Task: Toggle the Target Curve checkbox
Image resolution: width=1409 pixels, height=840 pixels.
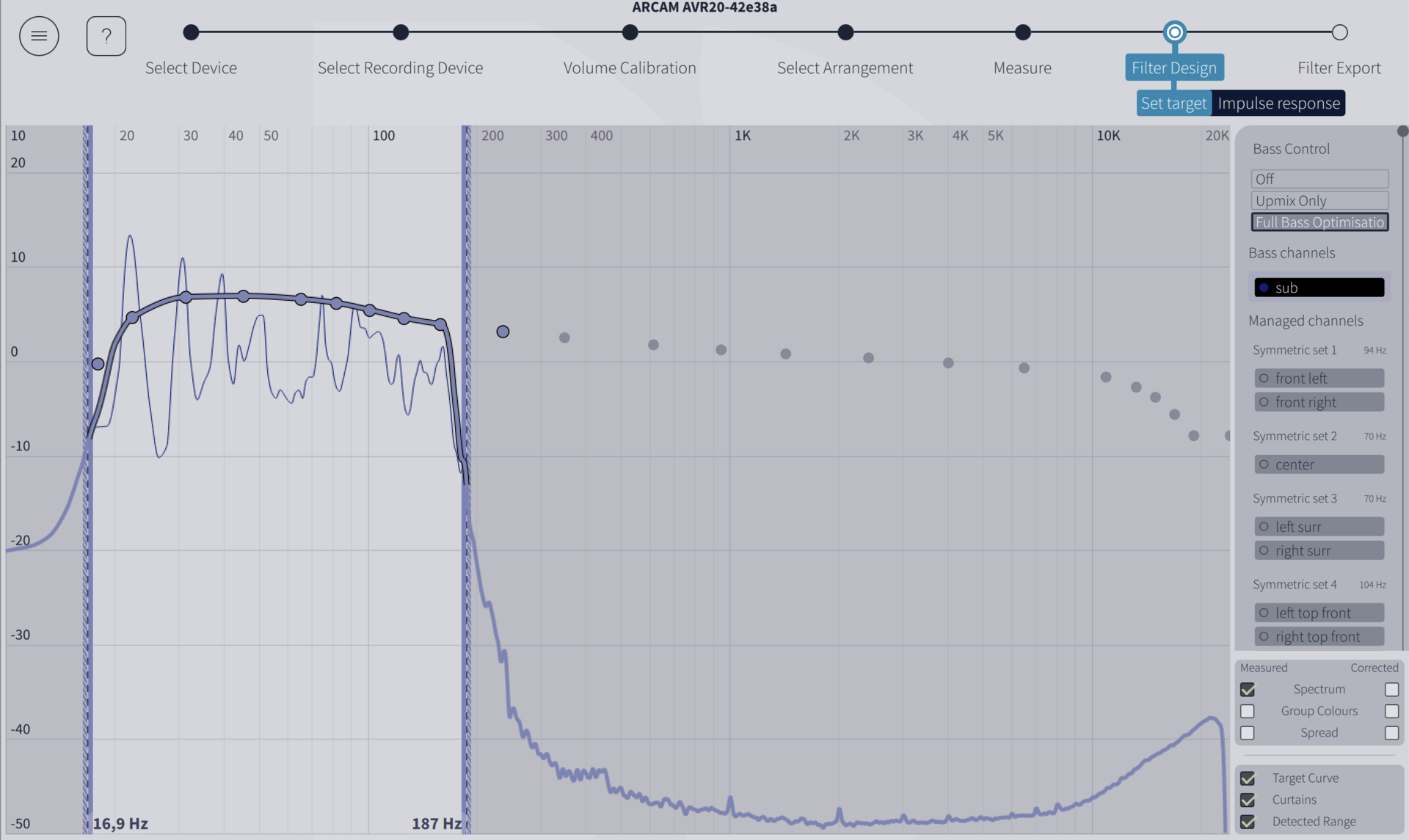Action: (1248, 778)
